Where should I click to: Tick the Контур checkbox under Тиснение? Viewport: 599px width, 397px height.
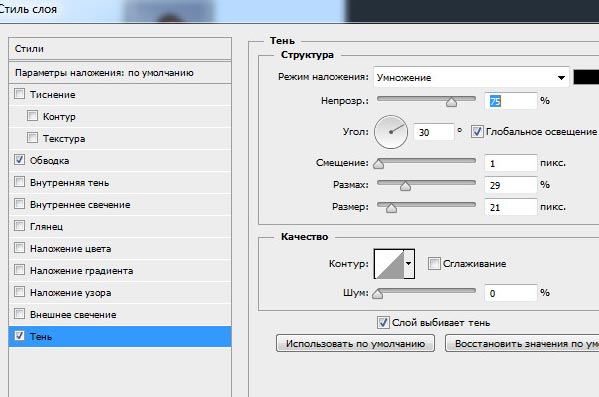point(32,116)
